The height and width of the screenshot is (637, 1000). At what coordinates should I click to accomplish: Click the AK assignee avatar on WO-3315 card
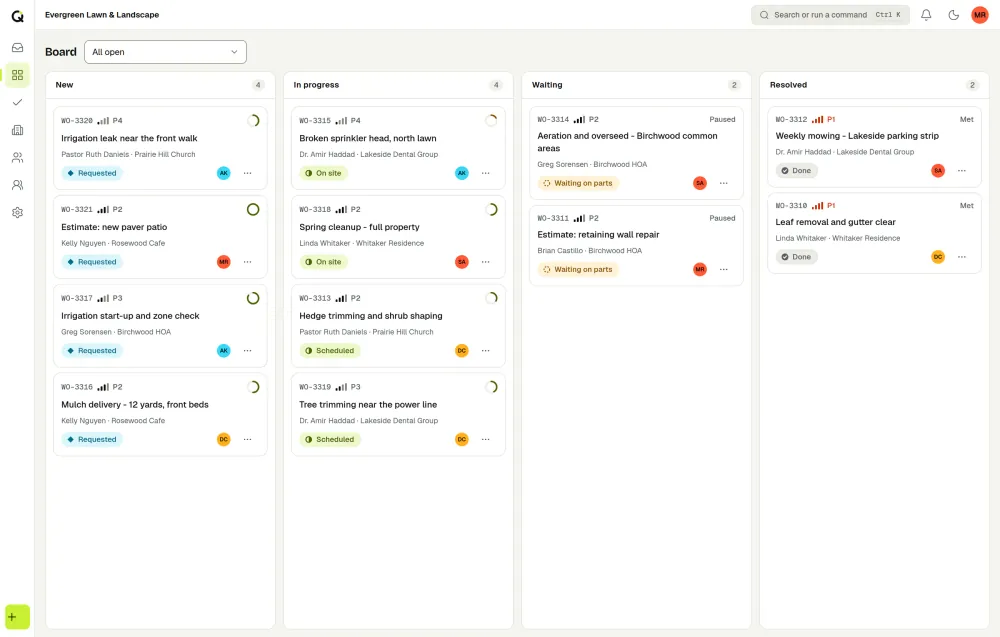[x=462, y=173]
